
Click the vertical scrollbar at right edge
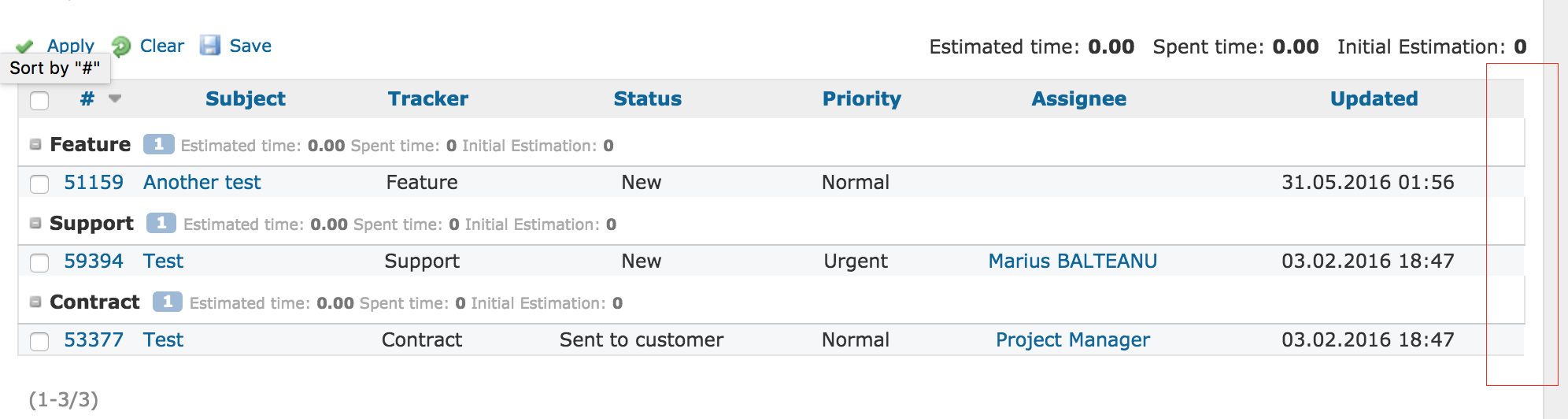[1555, 209]
